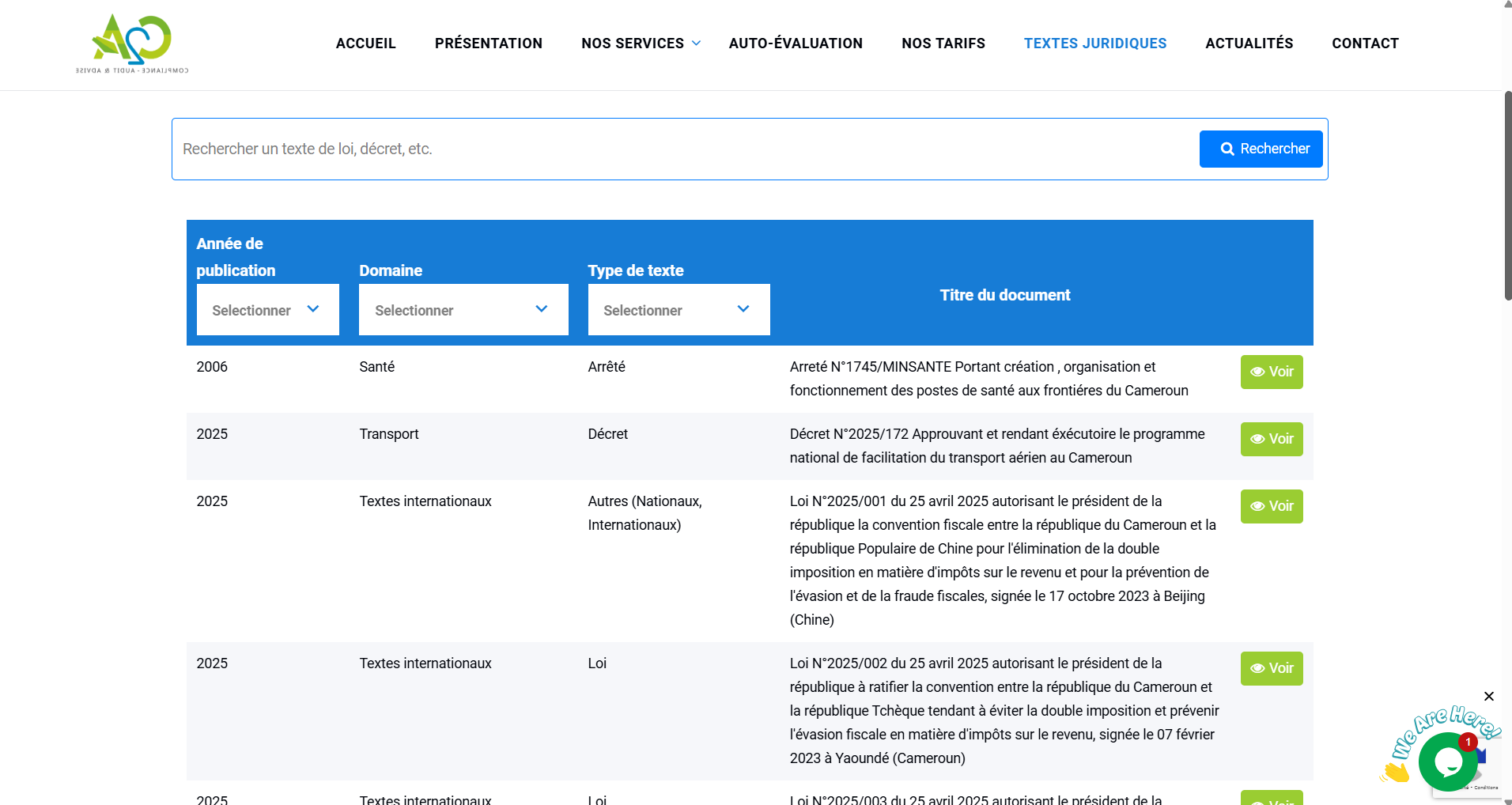Click the eye icon for Décret N°2025/172 row
This screenshot has width=1512, height=805.
1257,439
